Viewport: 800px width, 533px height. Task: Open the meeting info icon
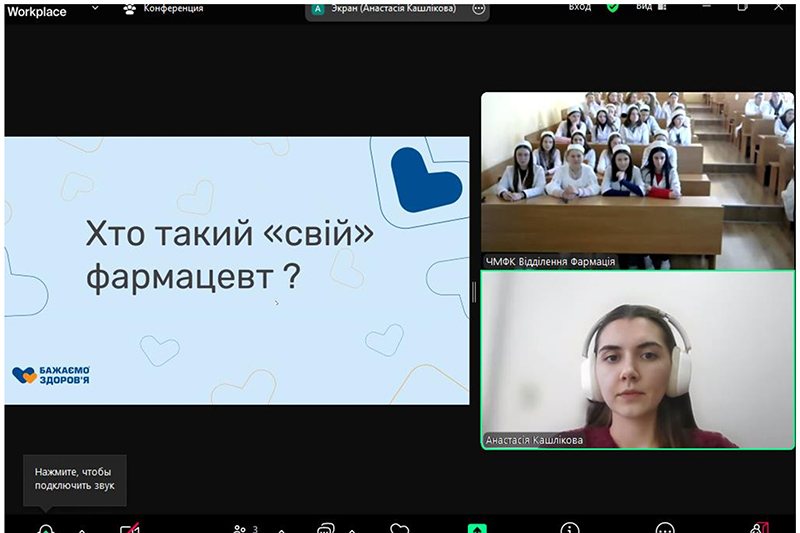coord(570,529)
